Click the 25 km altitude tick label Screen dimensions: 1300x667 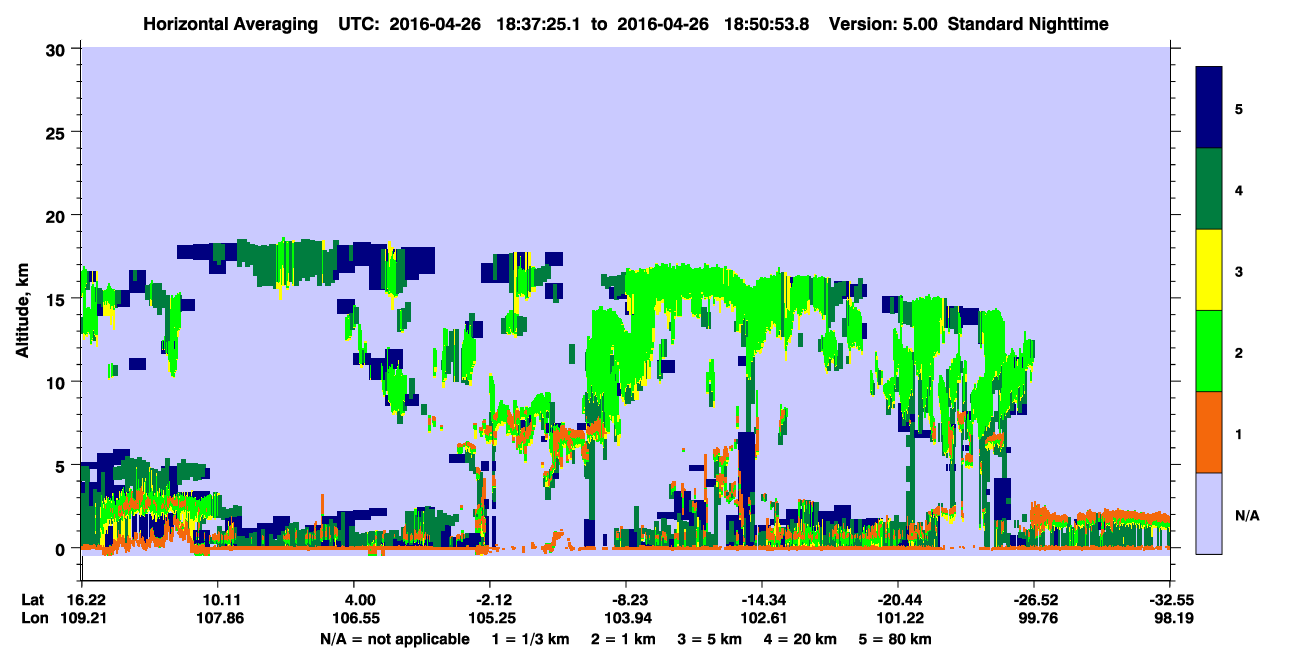[57, 132]
